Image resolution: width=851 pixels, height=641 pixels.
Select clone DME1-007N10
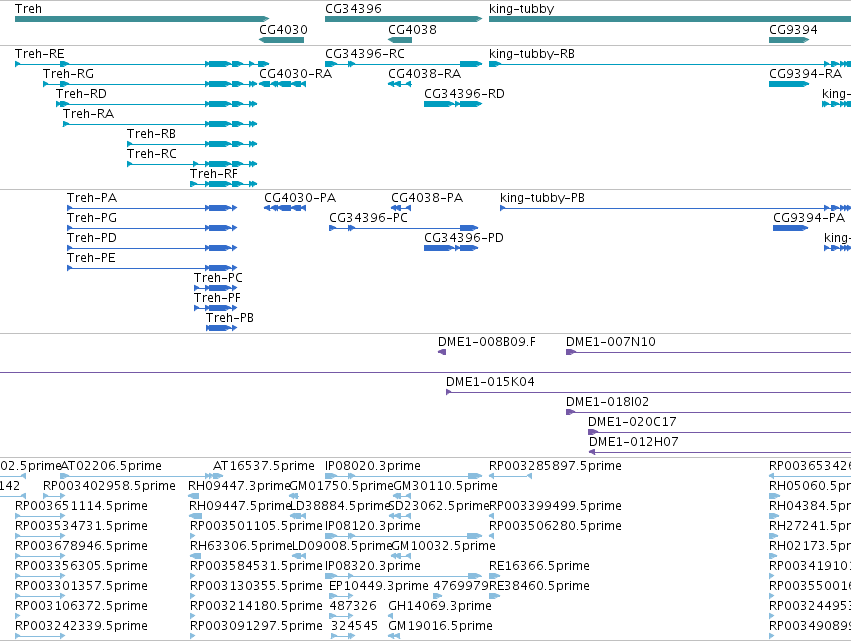click(708, 352)
